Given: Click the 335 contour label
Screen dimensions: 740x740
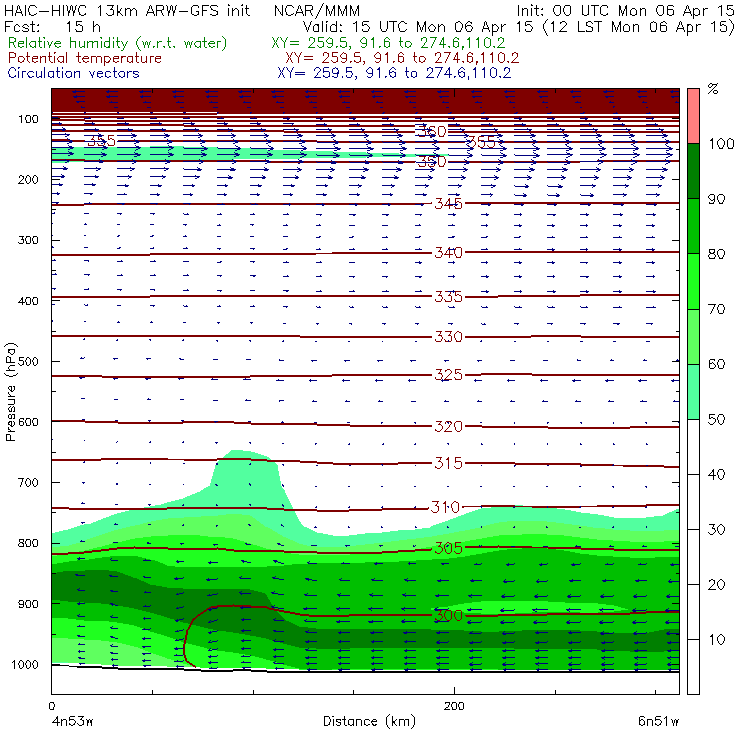Looking at the screenshot, I should pos(448,297).
